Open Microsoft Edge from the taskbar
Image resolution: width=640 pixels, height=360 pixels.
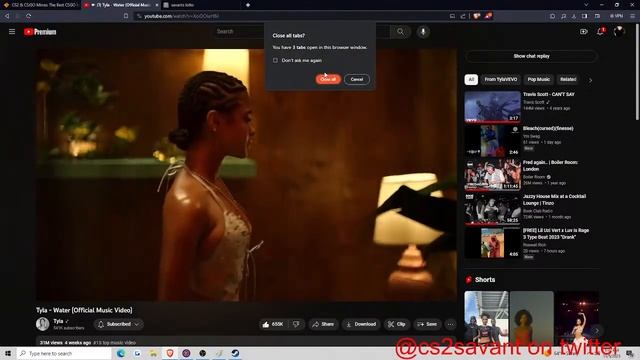coord(121,353)
